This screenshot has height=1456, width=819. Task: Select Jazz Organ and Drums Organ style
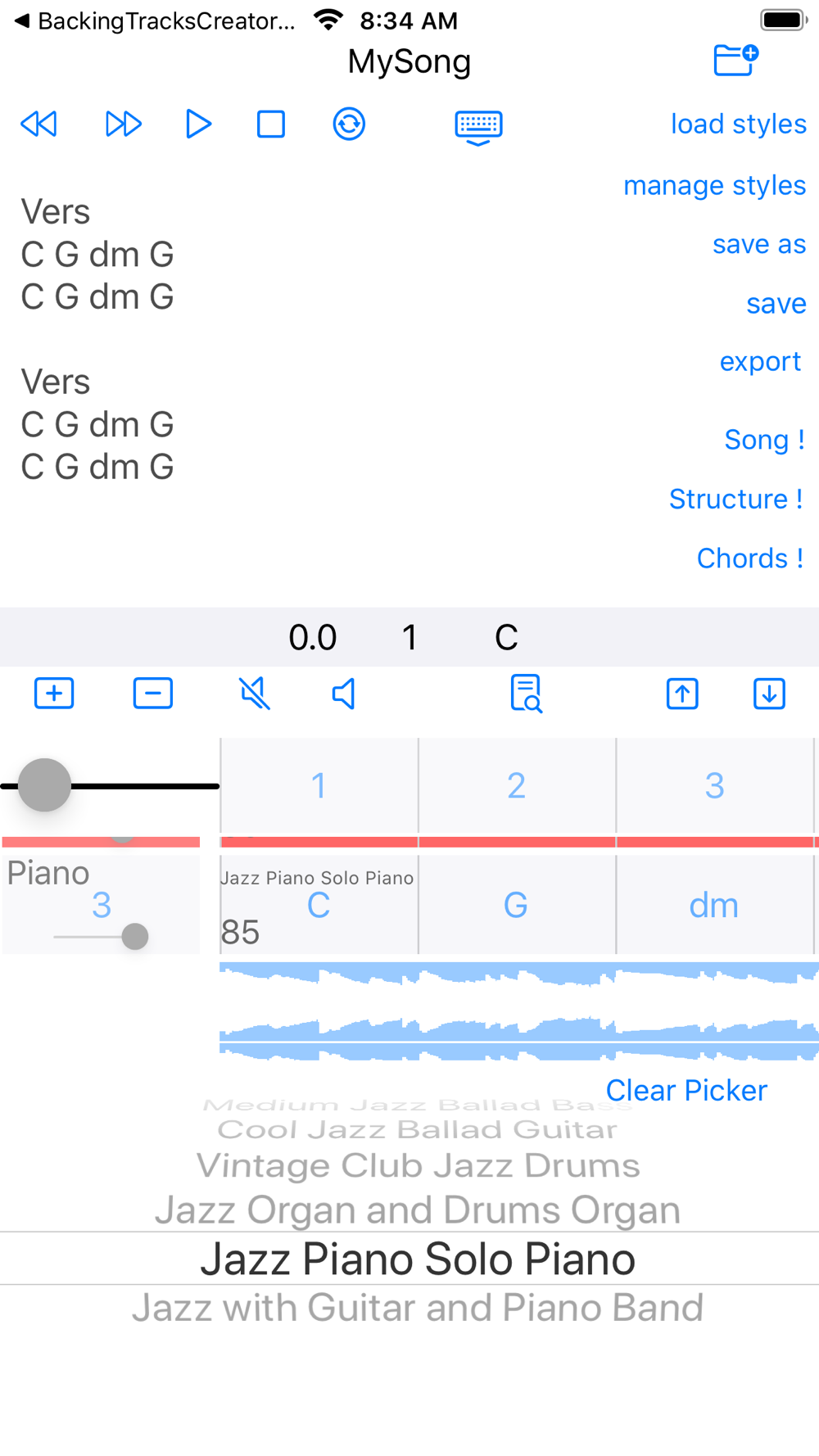[x=418, y=1210]
